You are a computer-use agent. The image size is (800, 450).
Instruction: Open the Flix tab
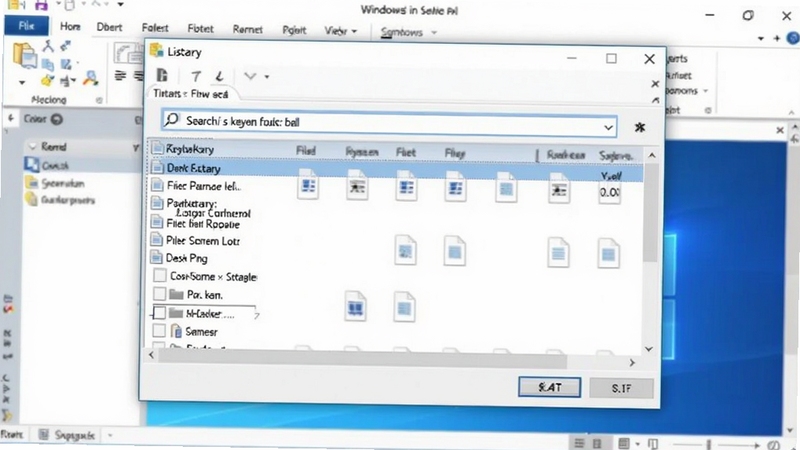pyautogui.click(x=27, y=26)
